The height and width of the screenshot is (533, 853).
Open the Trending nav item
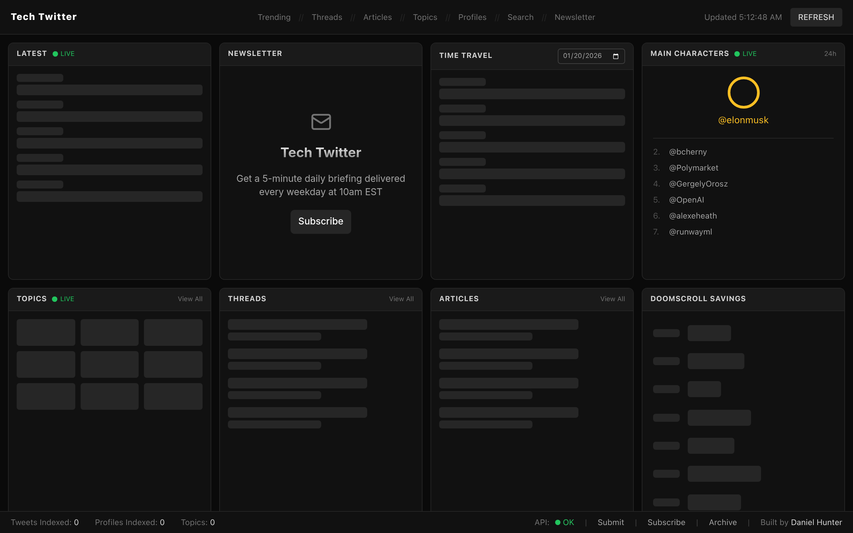(274, 17)
